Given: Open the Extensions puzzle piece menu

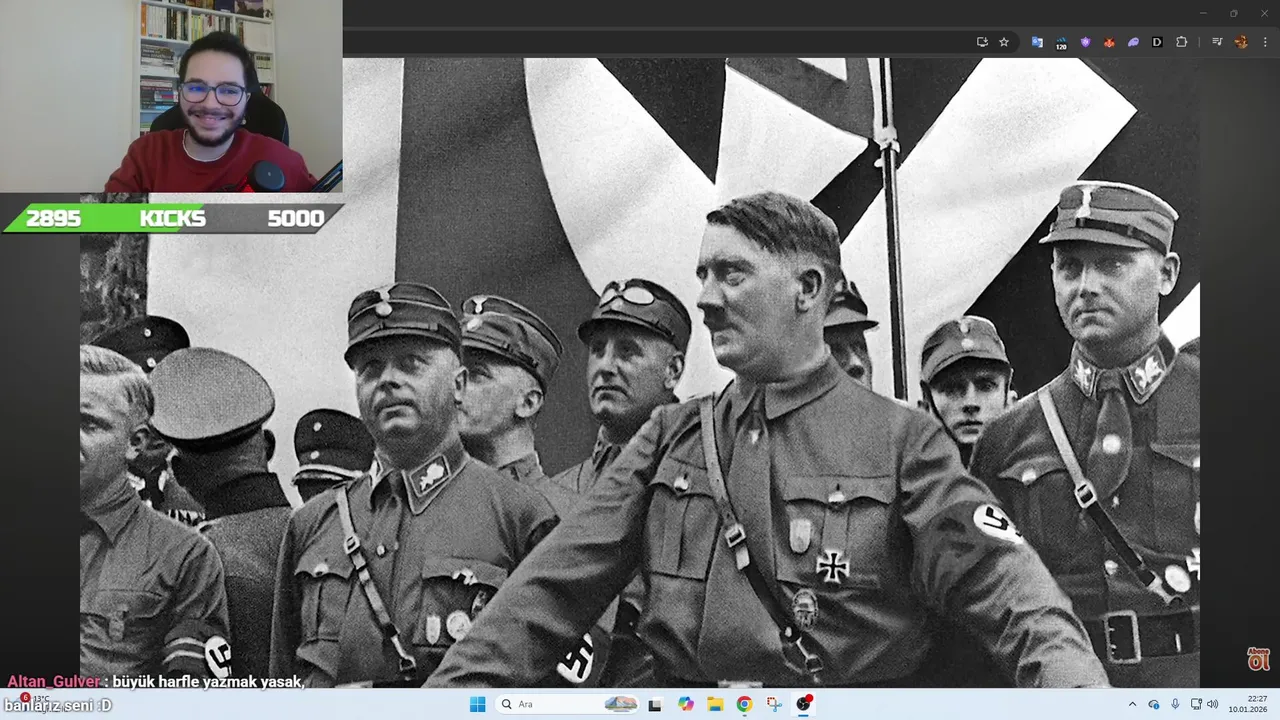Looking at the screenshot, I should point(1182,42).
